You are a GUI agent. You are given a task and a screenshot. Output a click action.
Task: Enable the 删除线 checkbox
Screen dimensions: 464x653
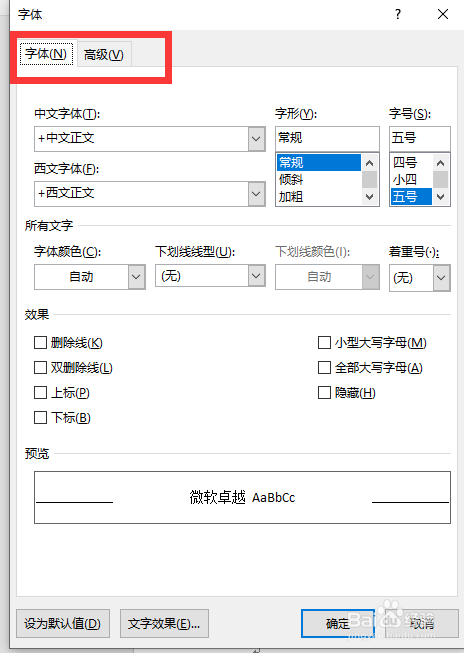click(x=40, y=343)
